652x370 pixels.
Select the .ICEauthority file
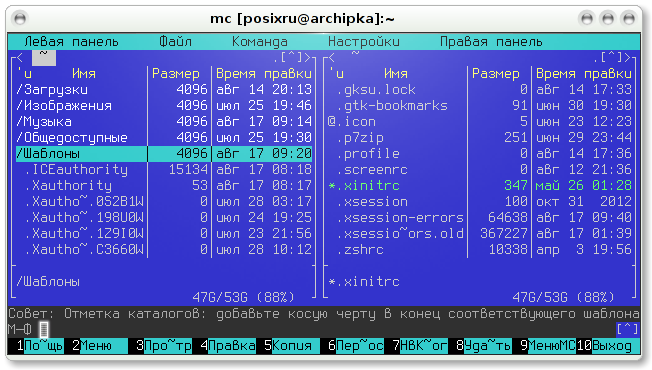164,169
